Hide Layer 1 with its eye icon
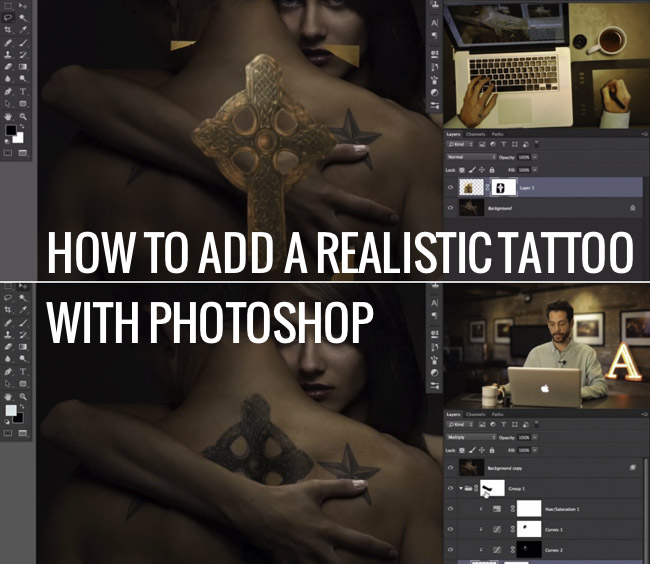Screen dimensions: 650x564 pyautogui.click(x=451, y=188)
